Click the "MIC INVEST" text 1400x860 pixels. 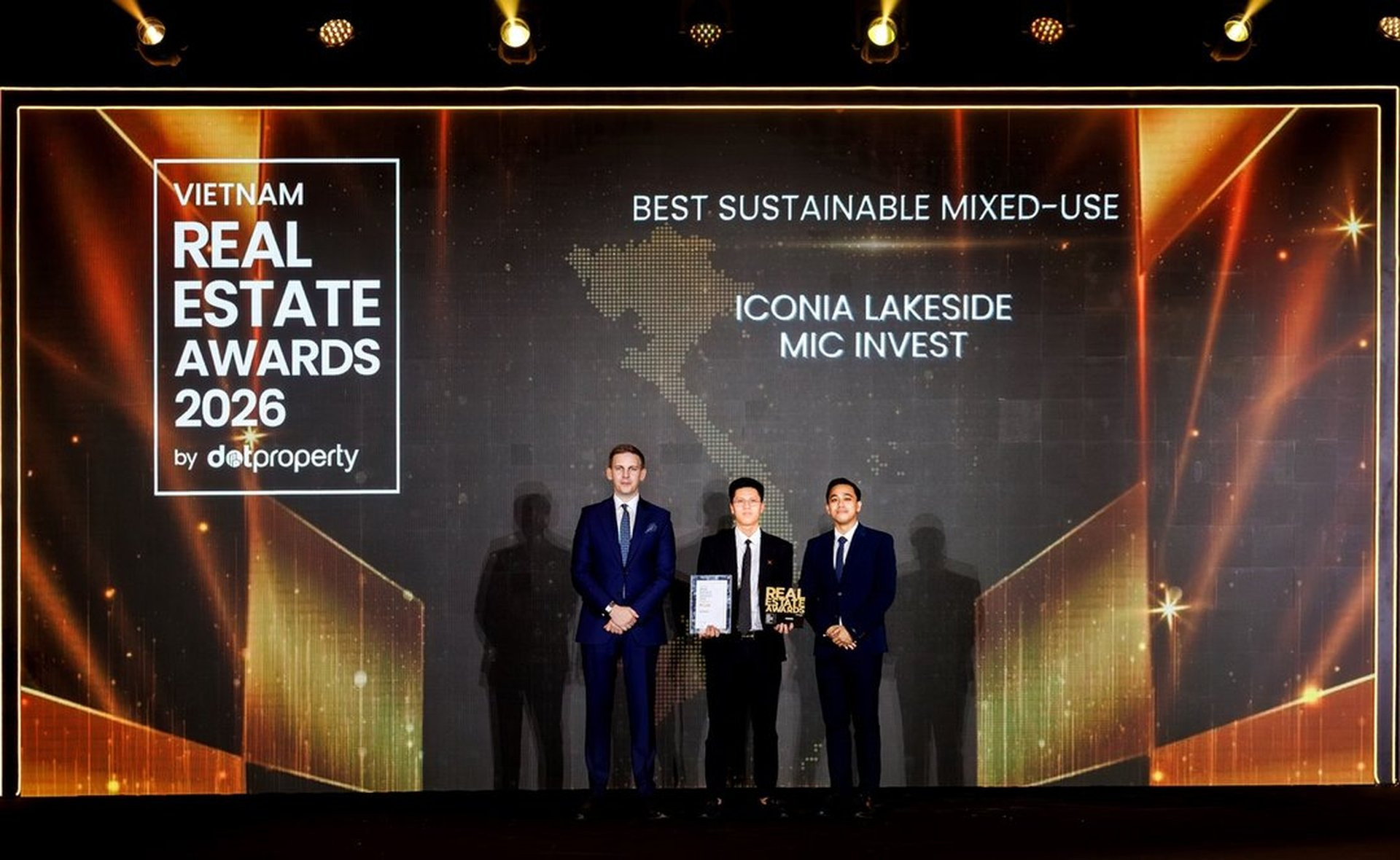874,345
